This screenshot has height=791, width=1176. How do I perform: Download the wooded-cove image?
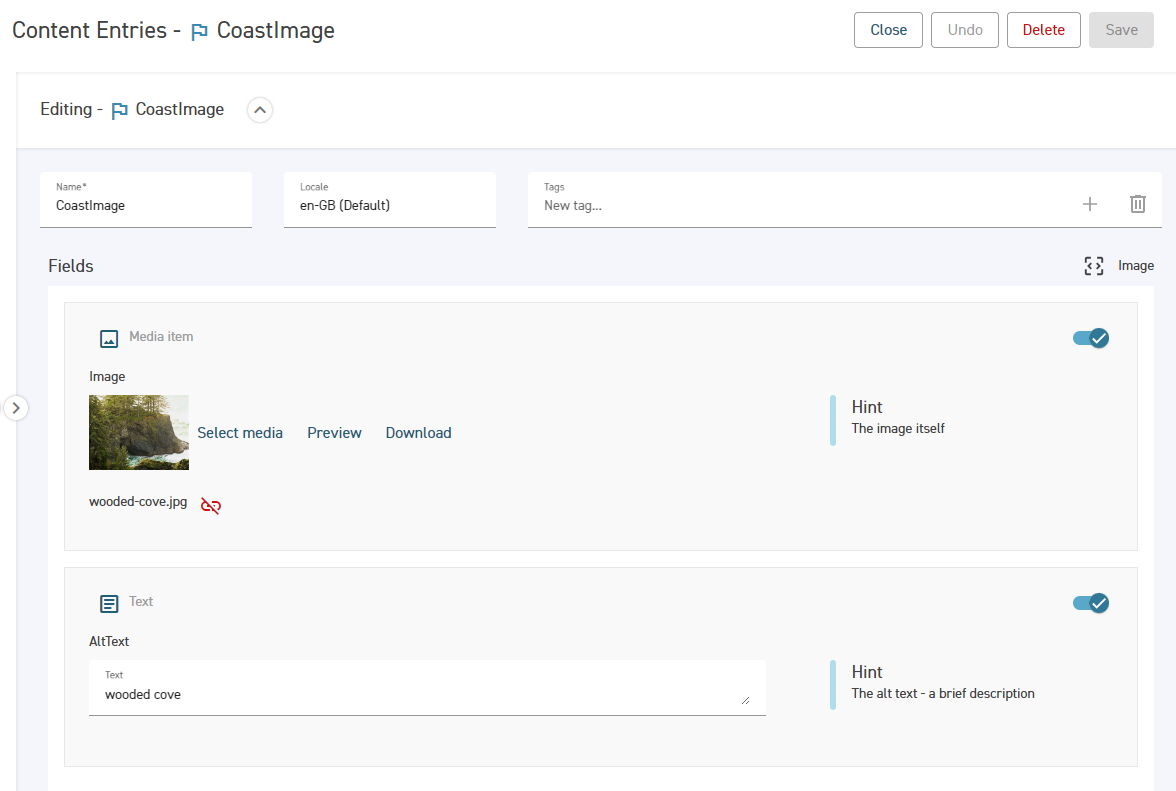(418, 433)
